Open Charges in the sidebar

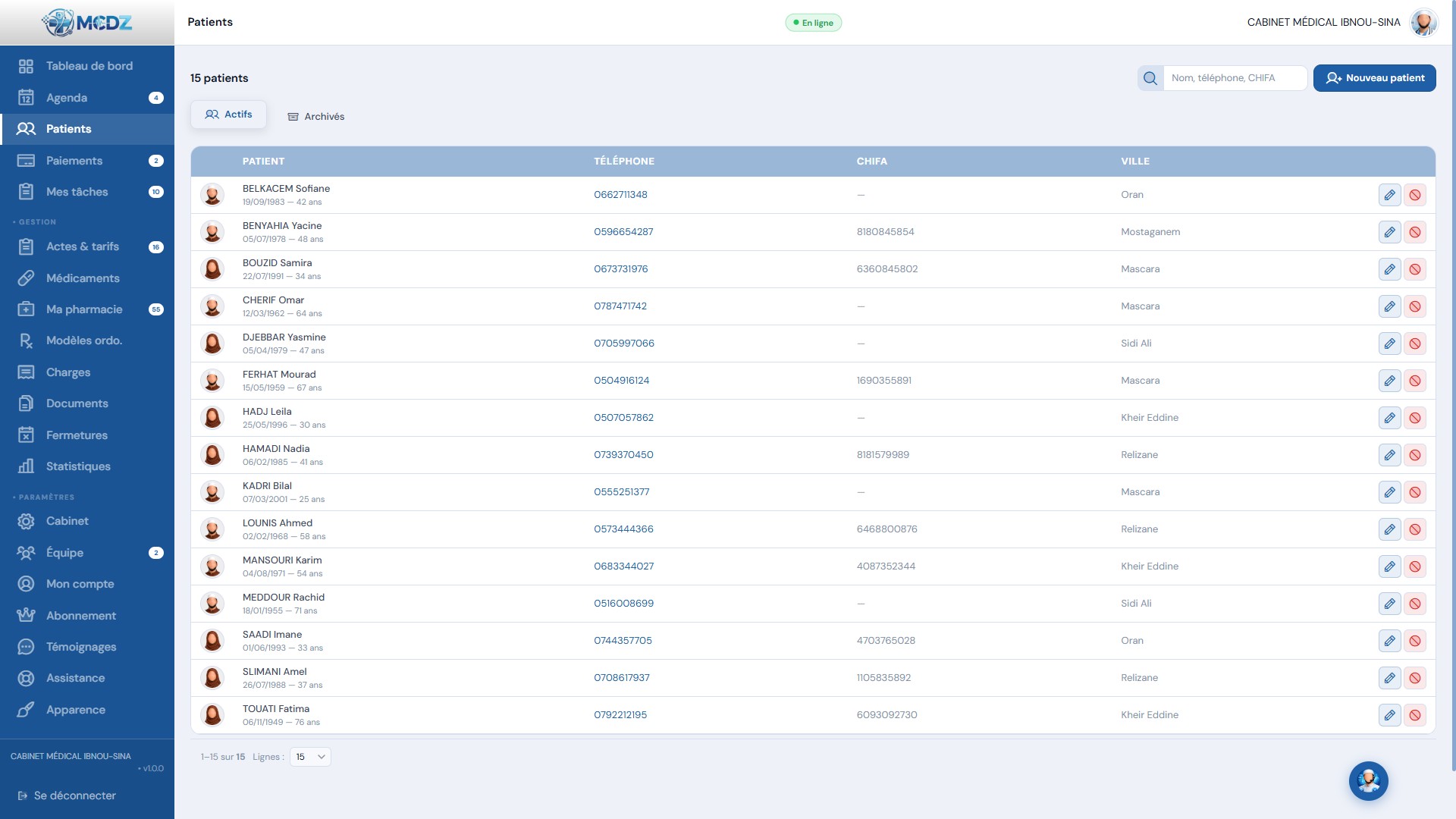[87, 372]
